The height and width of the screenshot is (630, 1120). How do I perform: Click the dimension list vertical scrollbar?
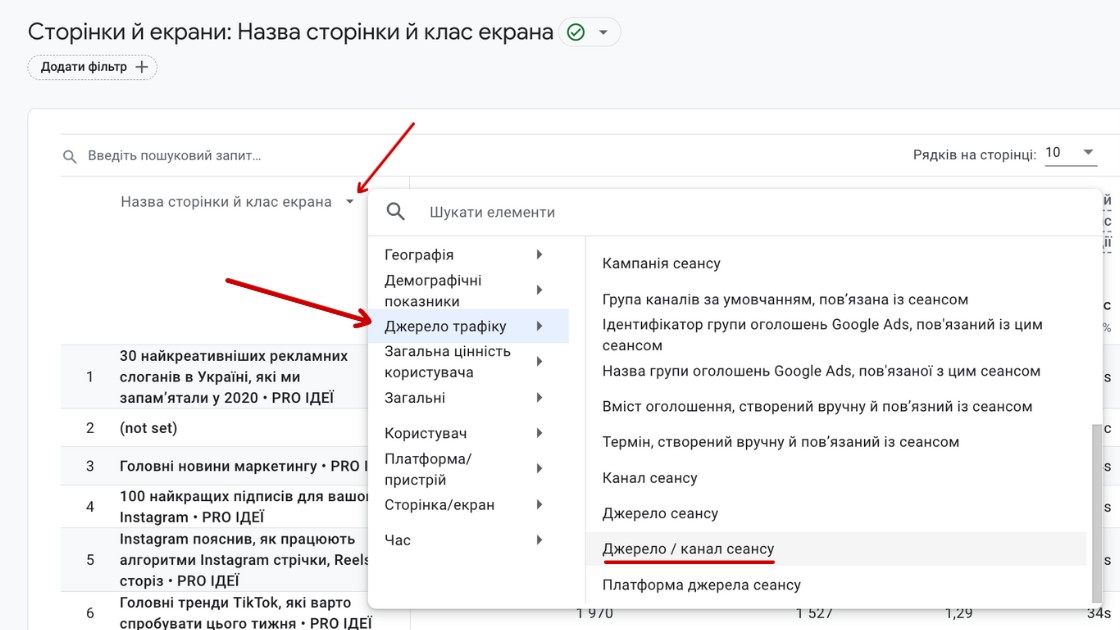1096,513
